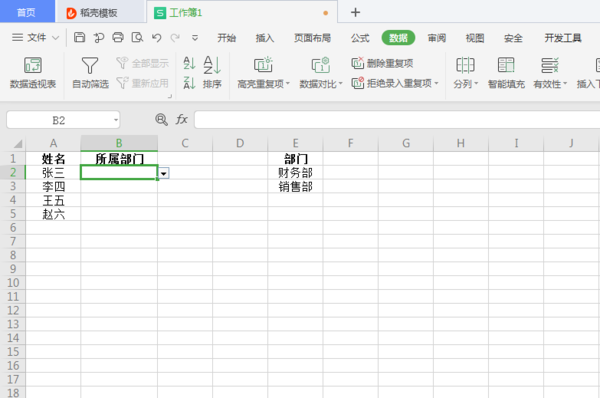Open the Security (安全) tab
600x398 pixels.
513,38
